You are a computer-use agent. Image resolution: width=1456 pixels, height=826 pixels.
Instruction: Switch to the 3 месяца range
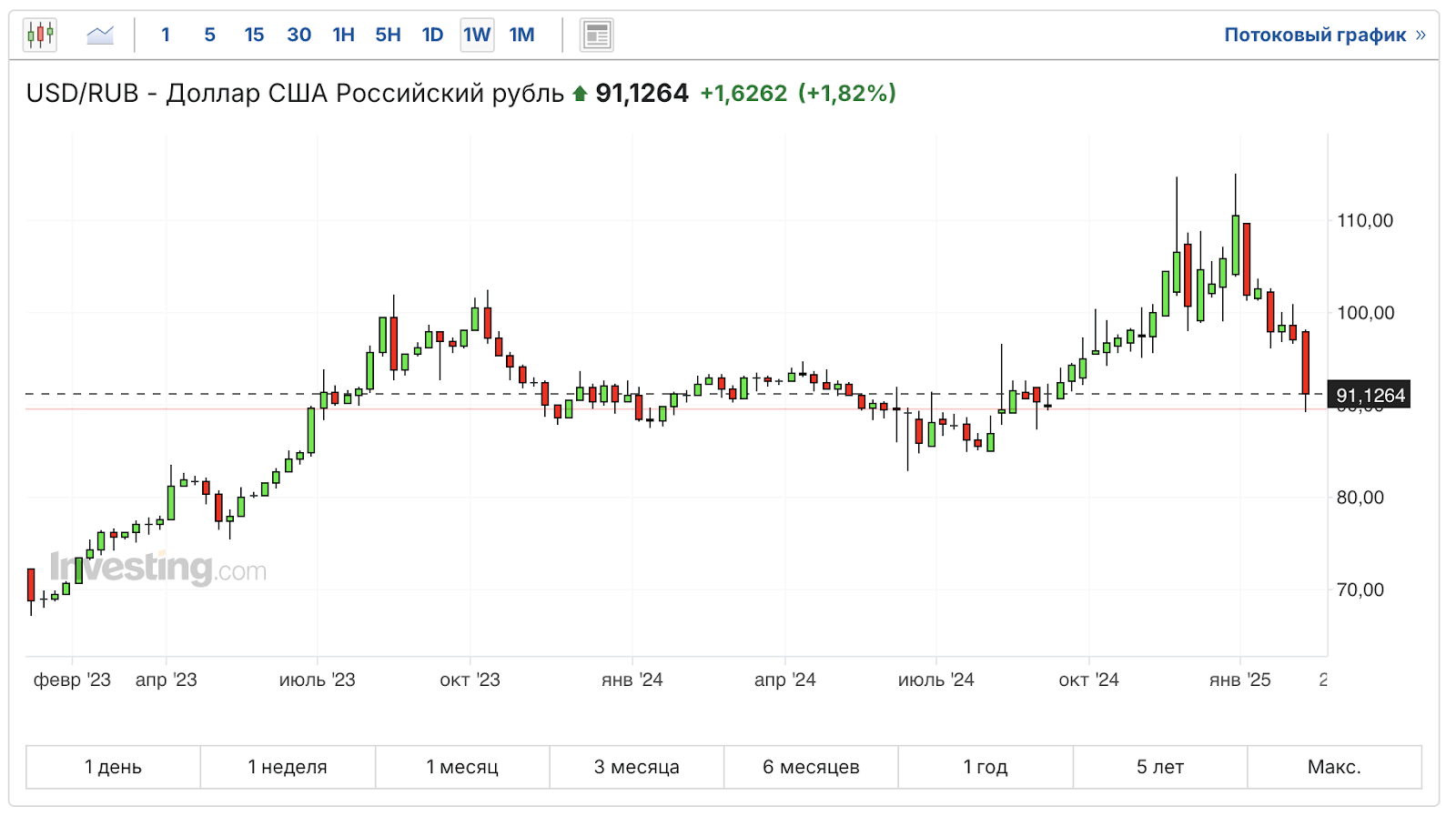(x=637, y=767)
